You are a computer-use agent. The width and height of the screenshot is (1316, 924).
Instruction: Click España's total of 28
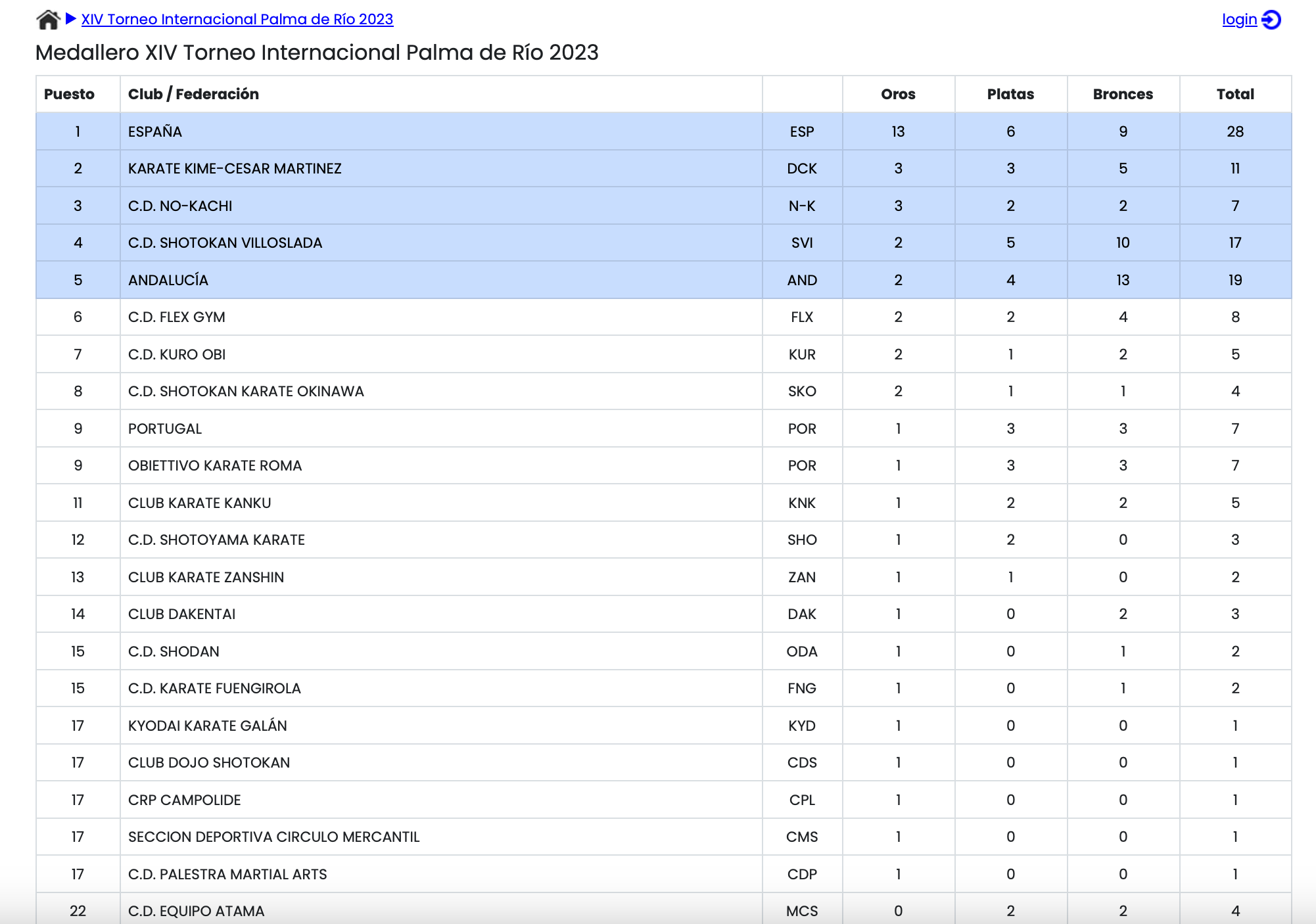(x=1235, y=131)
